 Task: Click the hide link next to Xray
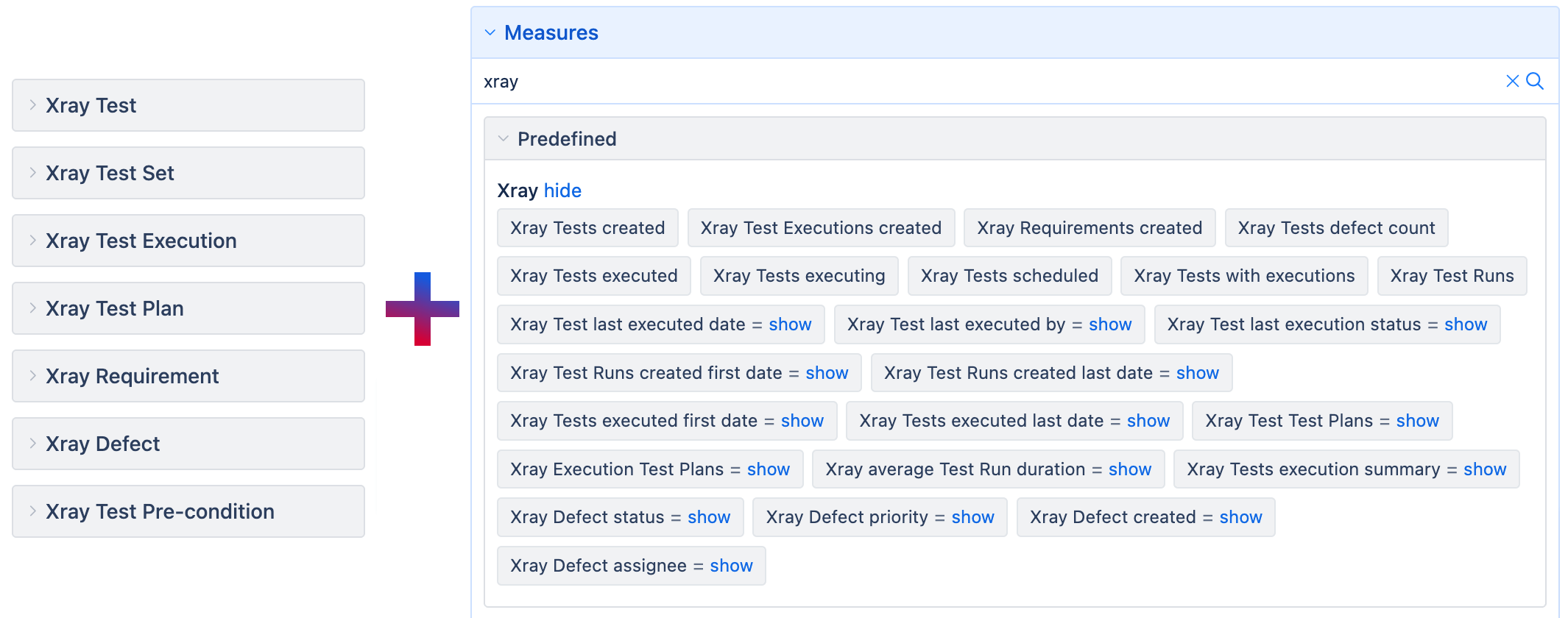tap(562, 191)
